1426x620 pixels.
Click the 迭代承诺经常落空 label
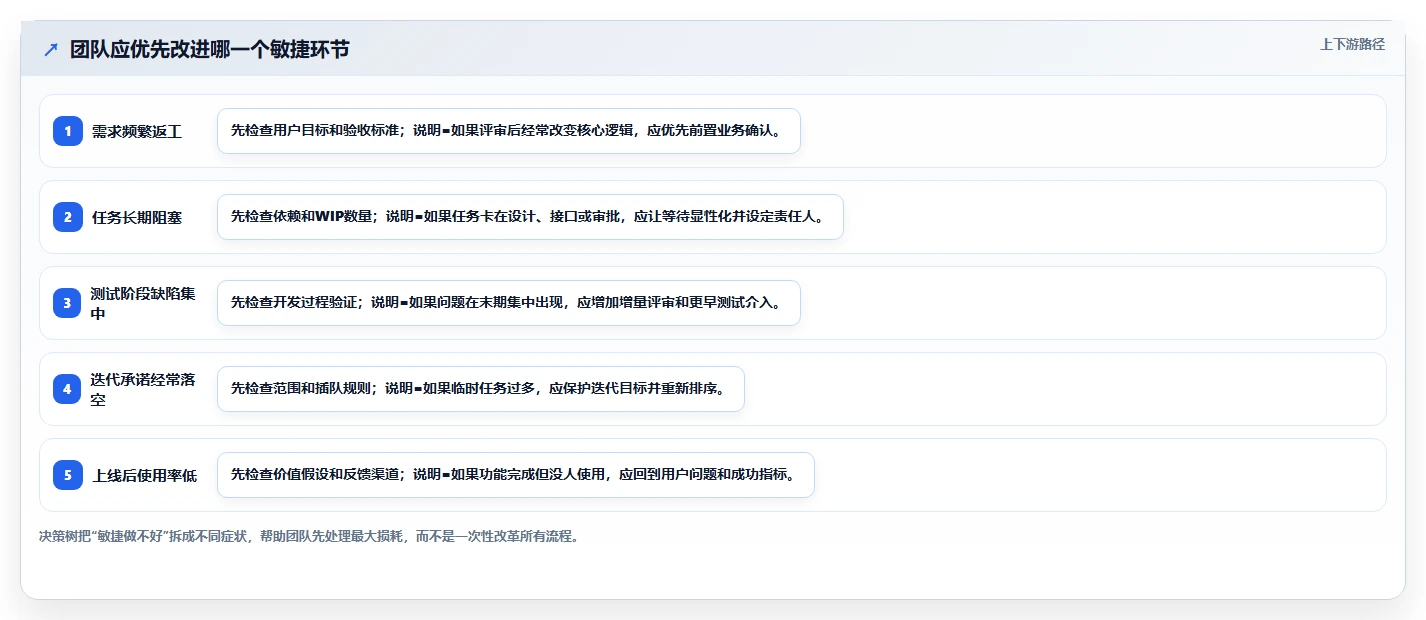tap(143, 389)
